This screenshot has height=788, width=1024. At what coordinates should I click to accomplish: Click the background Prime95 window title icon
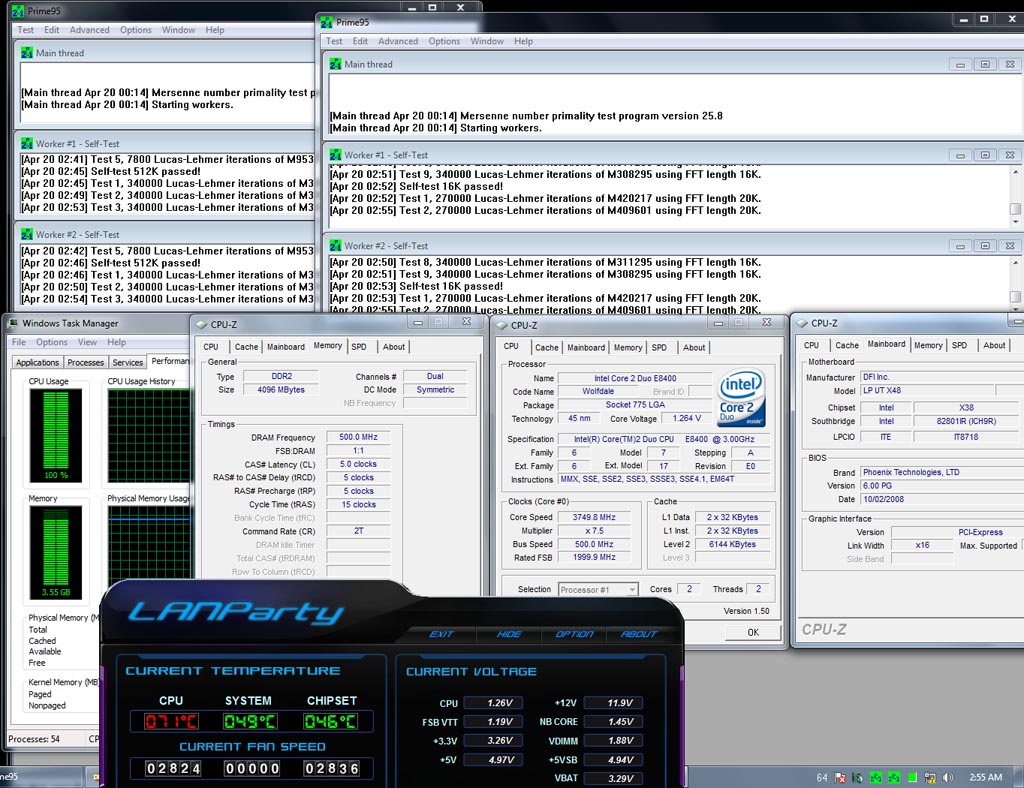(18, 11)
